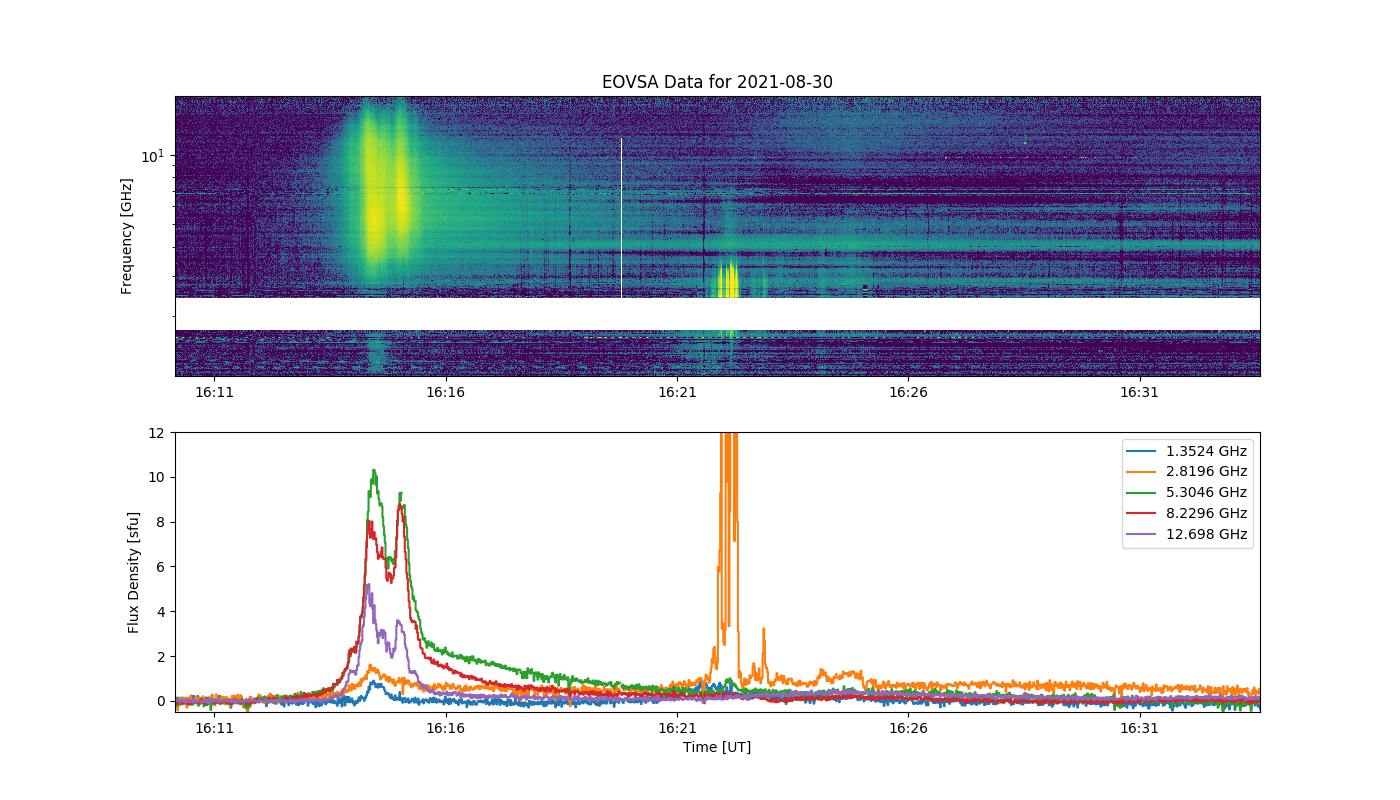Screen dimensions: 1400x800
Task: Click the Flux Density [sfu] axis label
Action: coord(133,572)
